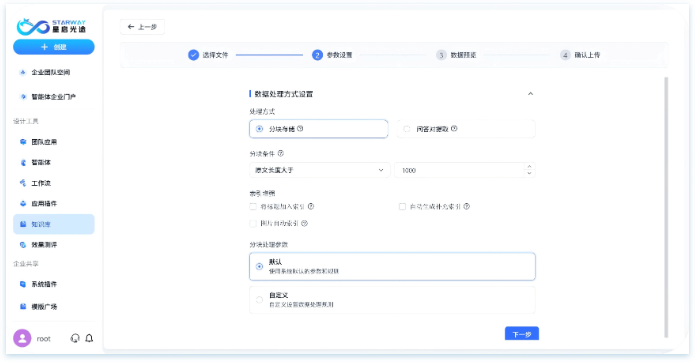Click the 系统插件 icon in sidebar
Image resolution: width=695 pixels, height=362 pixels.
coord(23,284)
